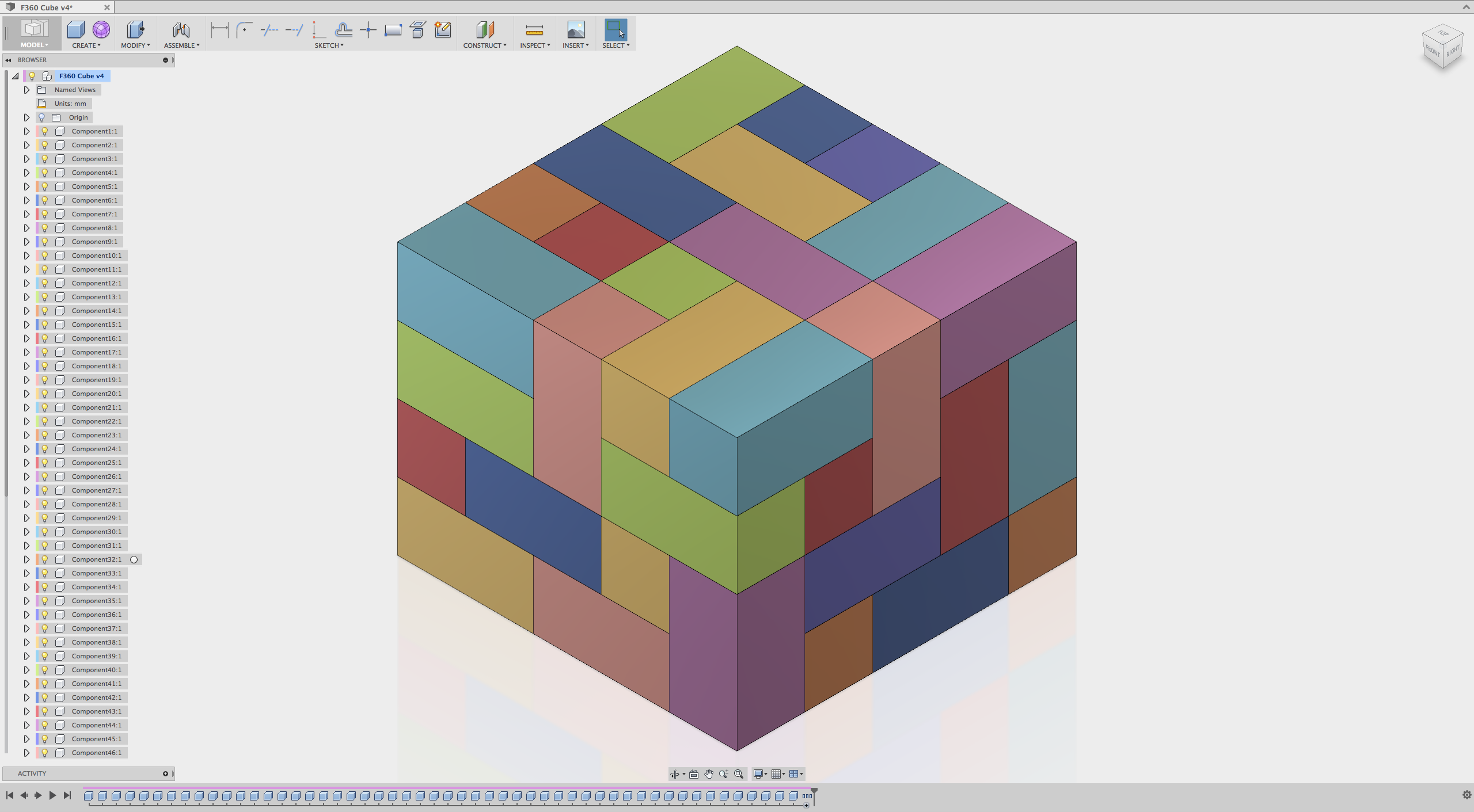The height and width of the screenshot is (812, 1474).
Task: Select the Pan tool in navigation bar
Action: pos(709,774)
